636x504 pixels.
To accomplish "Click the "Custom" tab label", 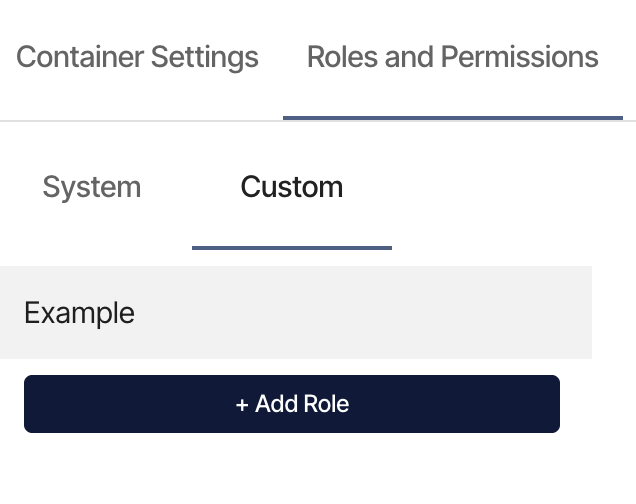I will (292, 187).
